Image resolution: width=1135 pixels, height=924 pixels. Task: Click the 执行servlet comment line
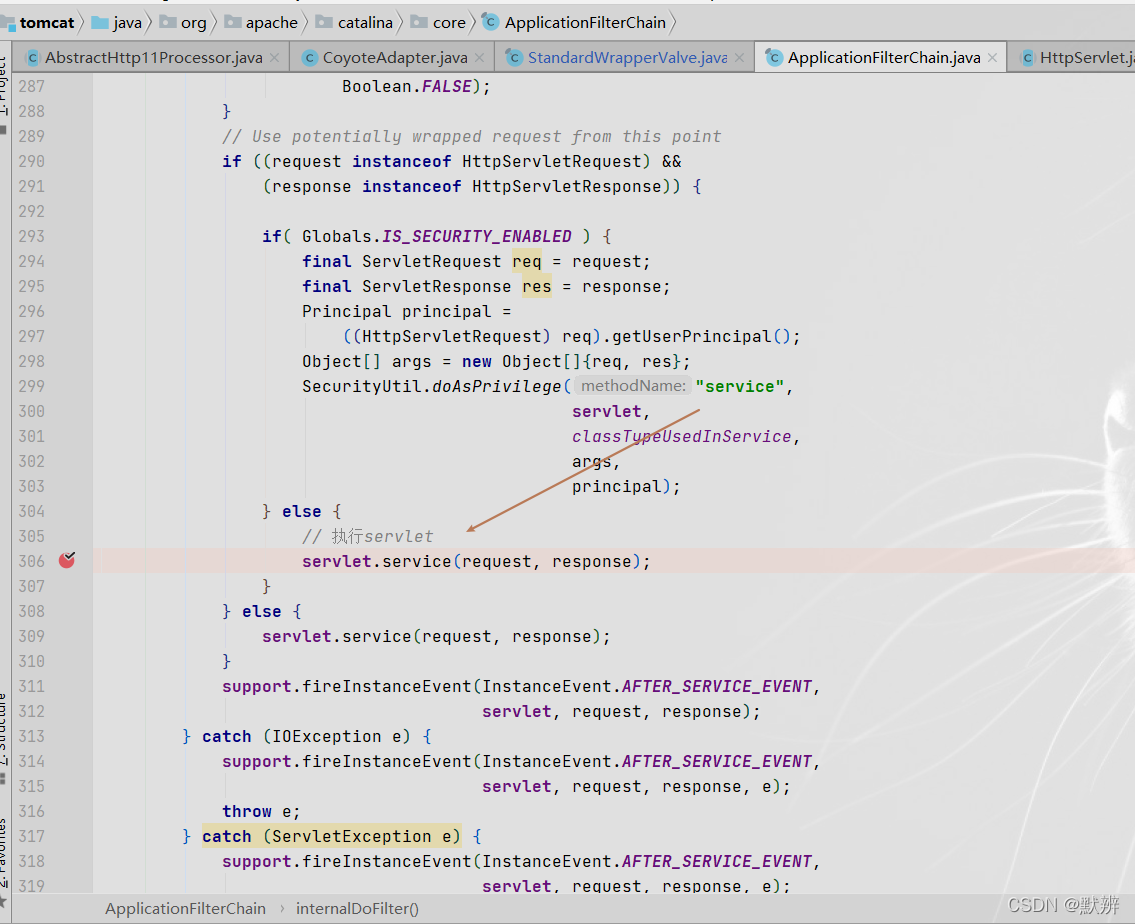point(368,537)
